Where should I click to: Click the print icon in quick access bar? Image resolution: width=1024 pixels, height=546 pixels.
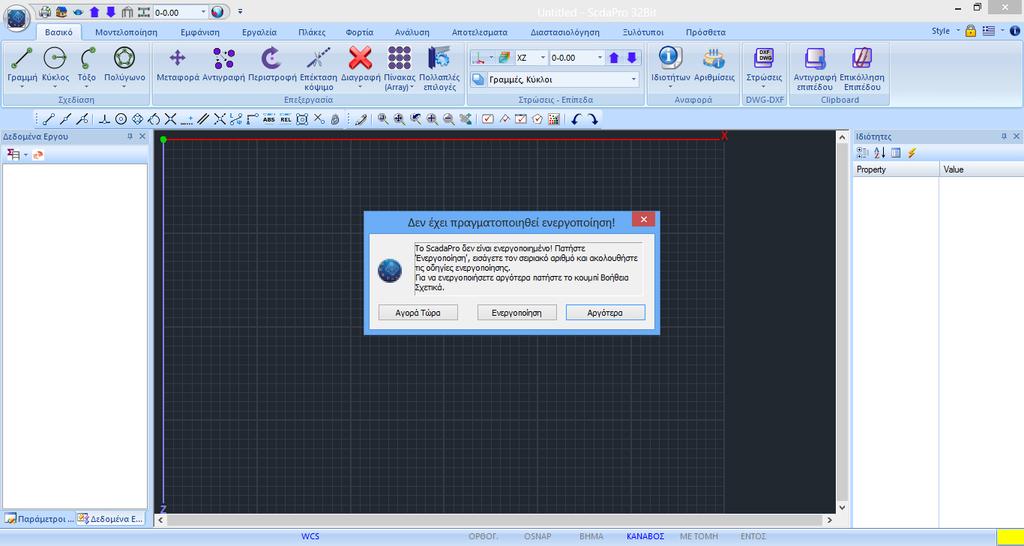point(45,12)
